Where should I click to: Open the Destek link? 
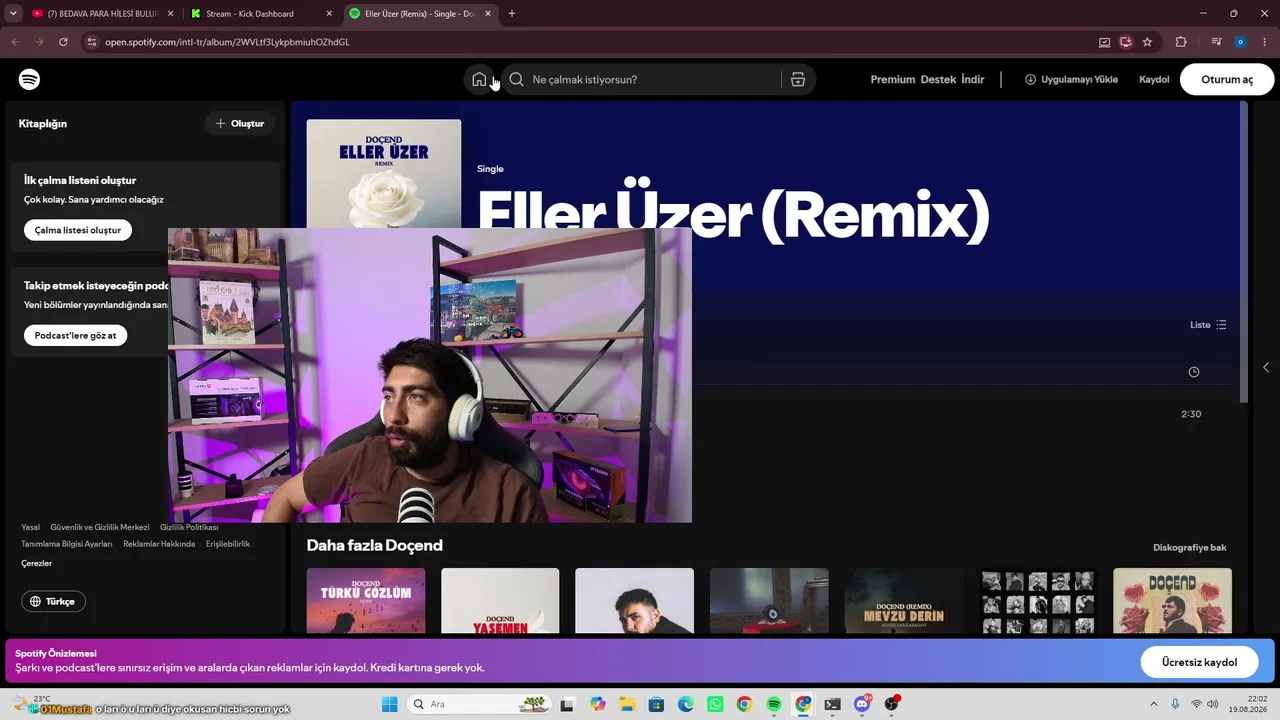pyautogui.click(x=938, y=79)
